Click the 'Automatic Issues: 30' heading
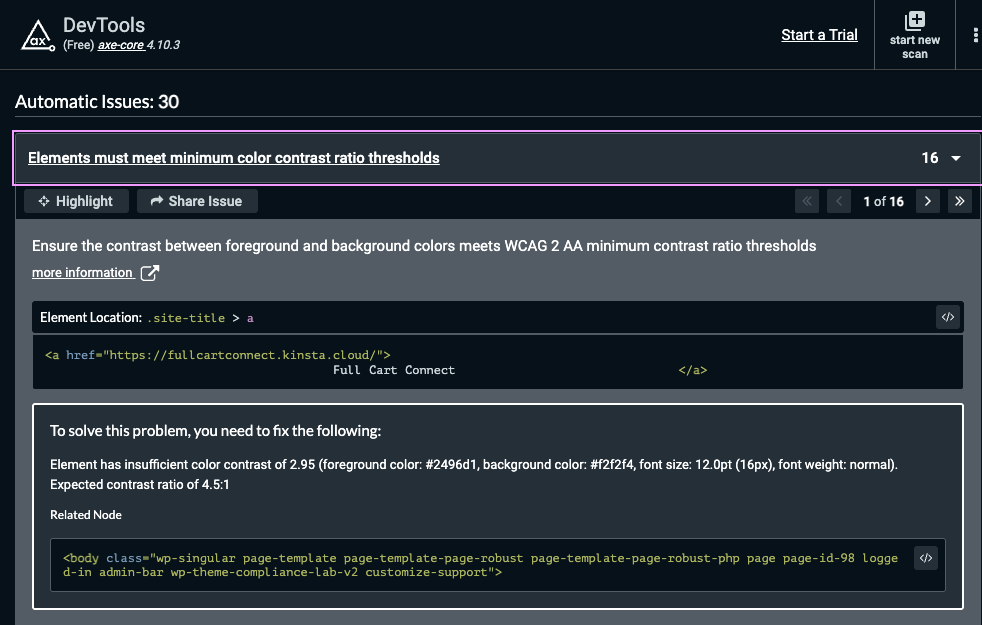 point(97,101)
